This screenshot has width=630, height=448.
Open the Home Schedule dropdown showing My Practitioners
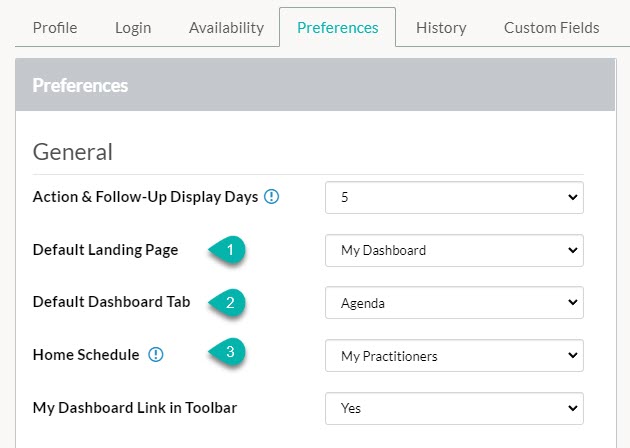click(454, 356)
